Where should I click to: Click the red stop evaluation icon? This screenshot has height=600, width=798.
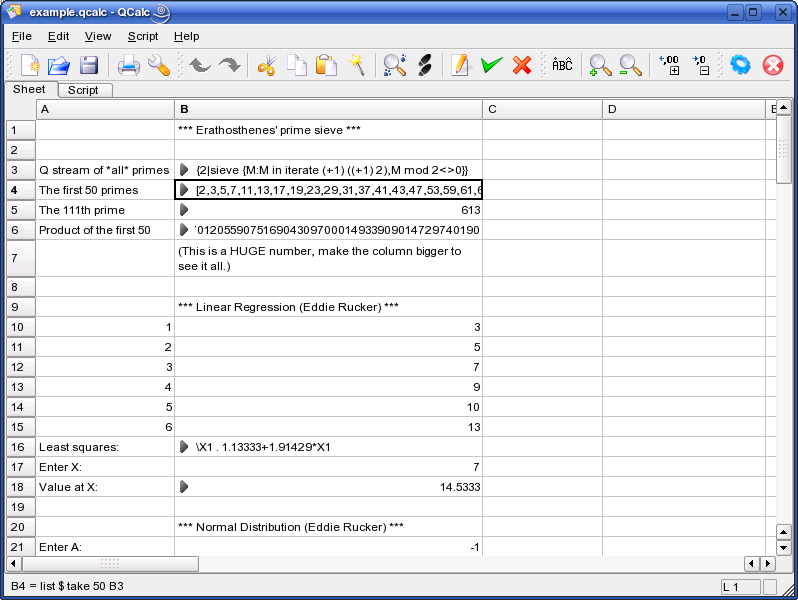773,66
